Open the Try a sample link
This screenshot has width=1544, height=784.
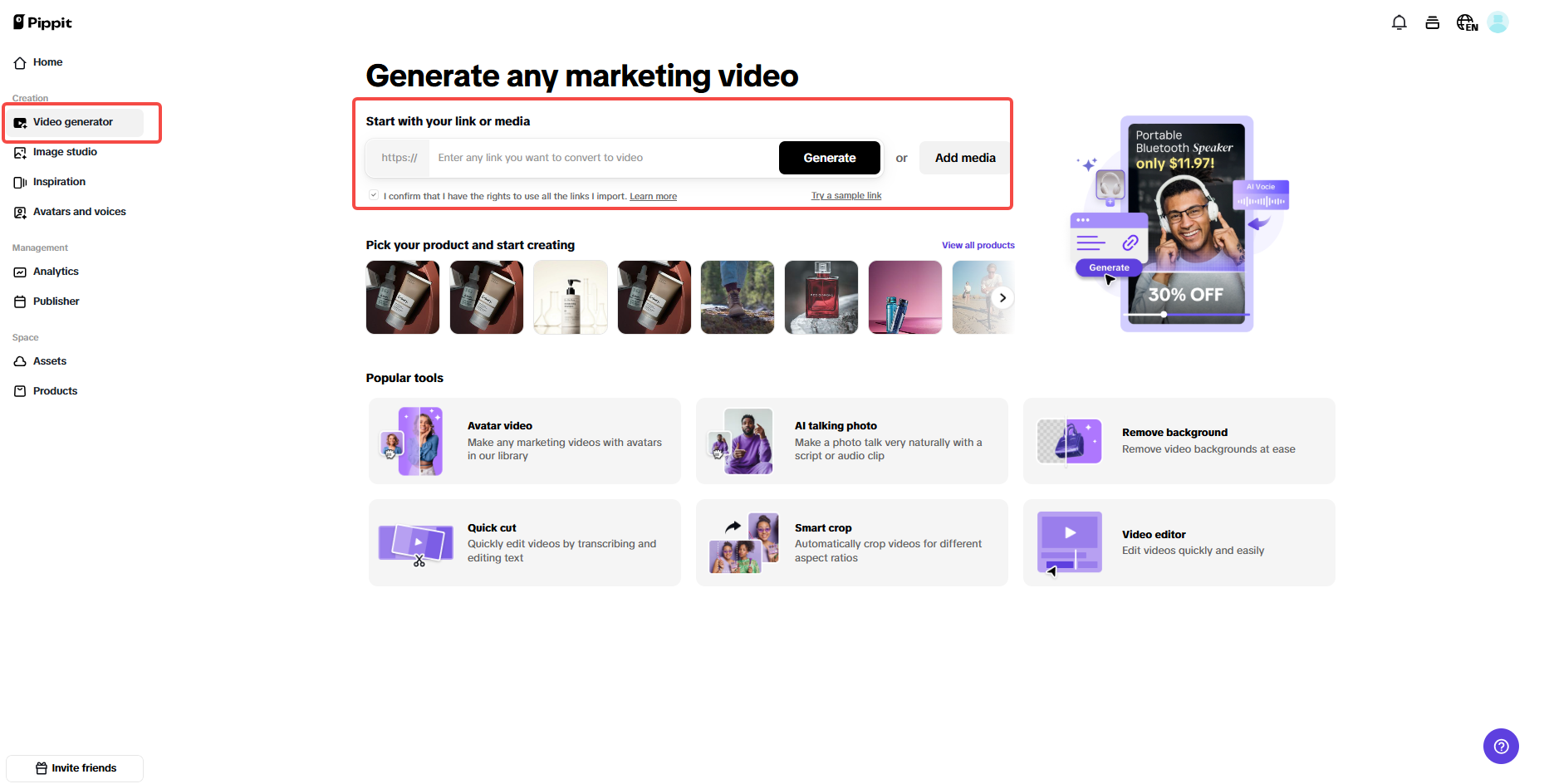coord(846,195)
